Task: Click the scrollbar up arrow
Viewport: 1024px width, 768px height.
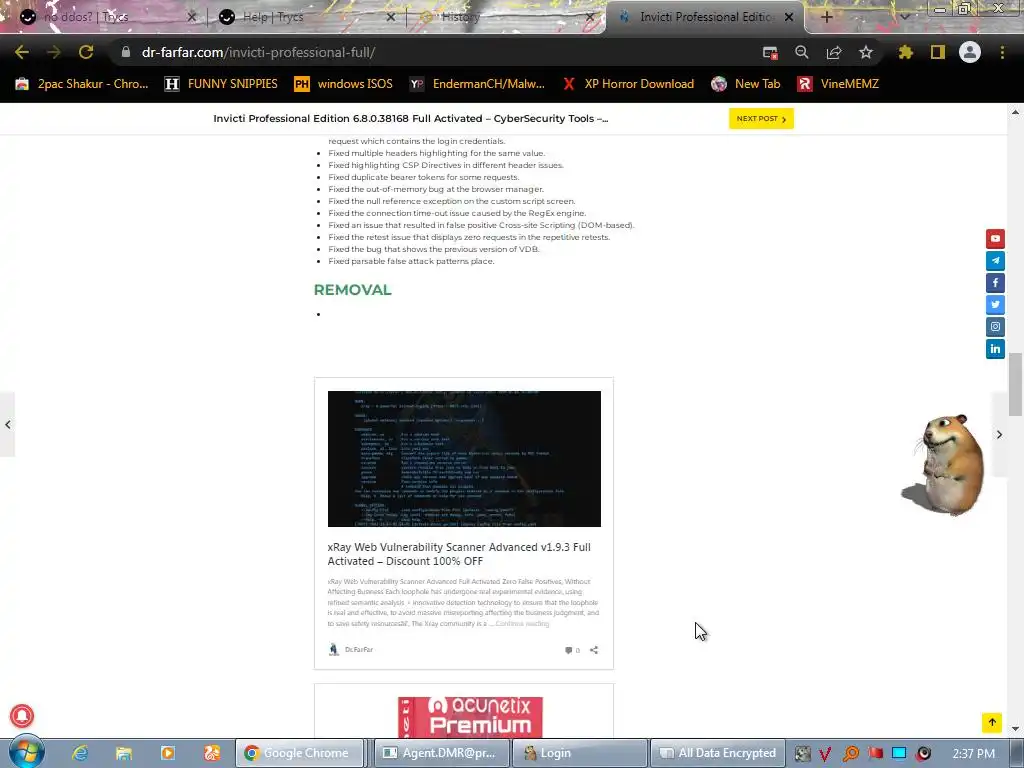Action: (x=1015, y=112)
